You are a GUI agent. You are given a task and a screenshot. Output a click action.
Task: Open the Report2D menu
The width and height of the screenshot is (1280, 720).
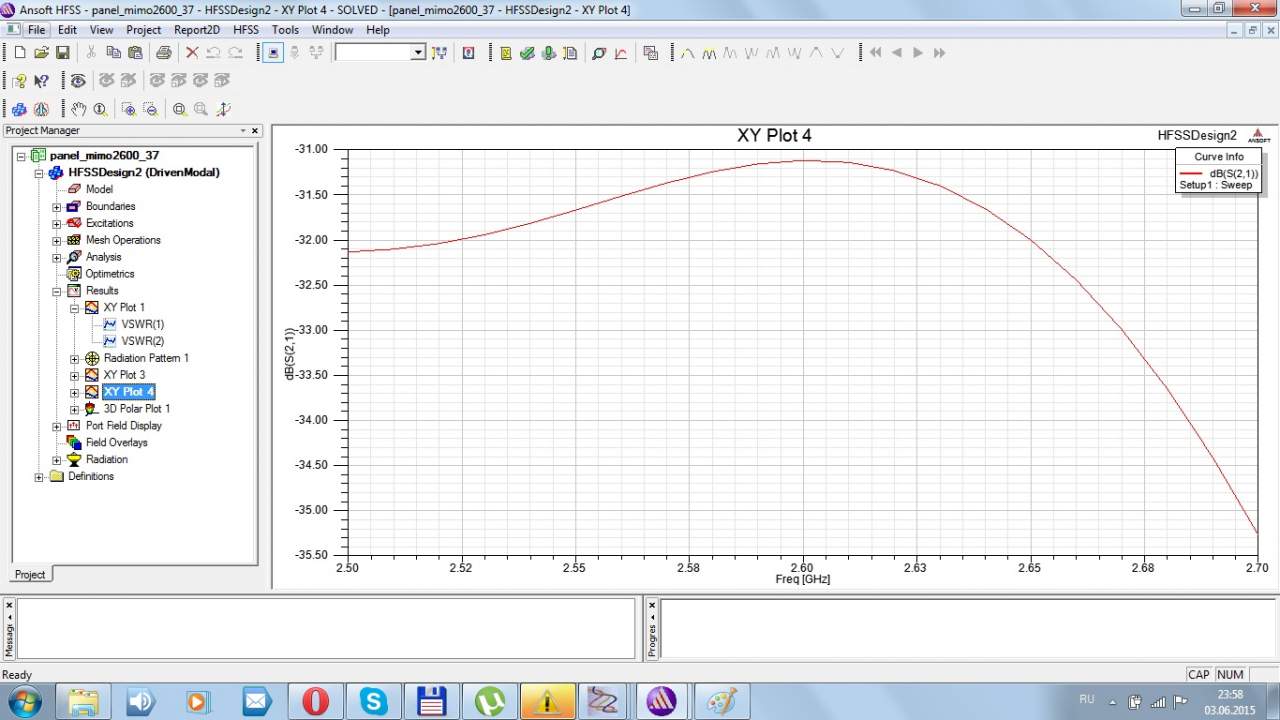pyautogui.click(x=196, y=30)
